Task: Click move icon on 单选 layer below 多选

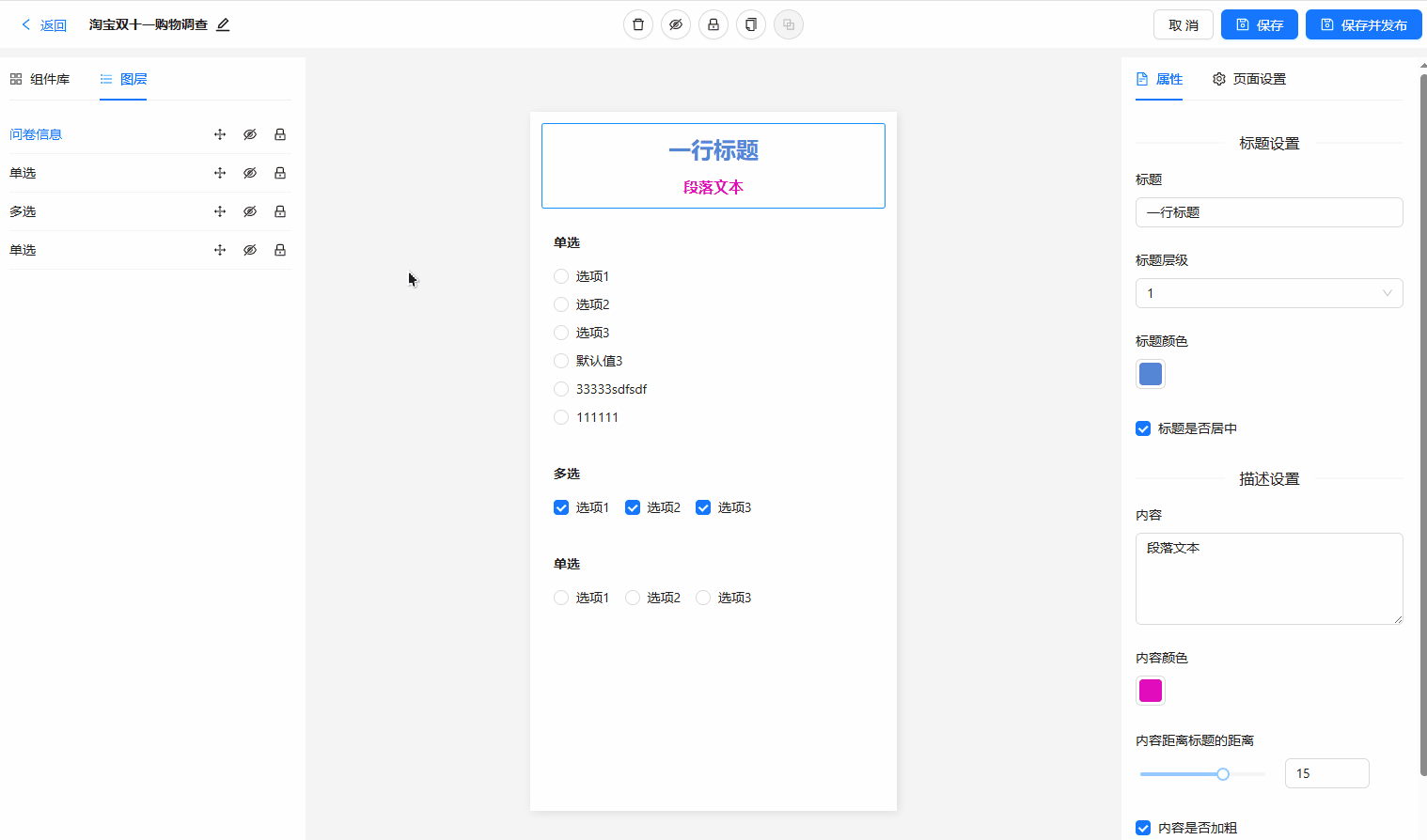Action: point(220,250)
